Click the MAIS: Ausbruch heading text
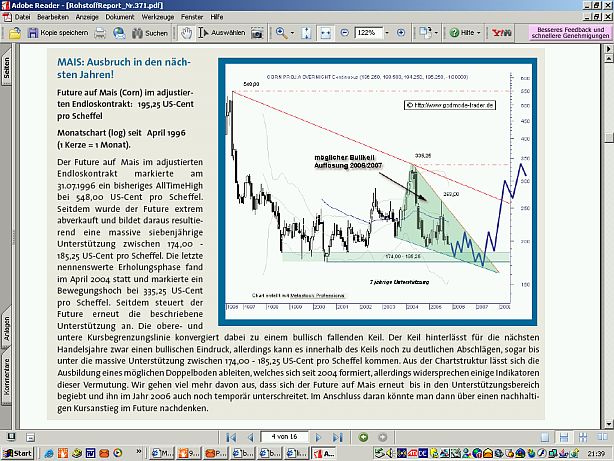This screenshot has height=461, width=614. click(124, 68)
